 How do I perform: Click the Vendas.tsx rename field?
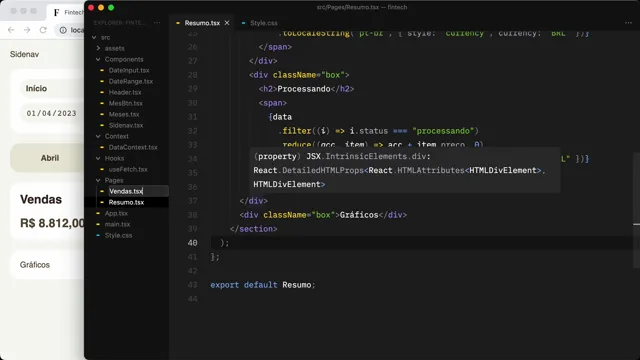pos(138,191)
